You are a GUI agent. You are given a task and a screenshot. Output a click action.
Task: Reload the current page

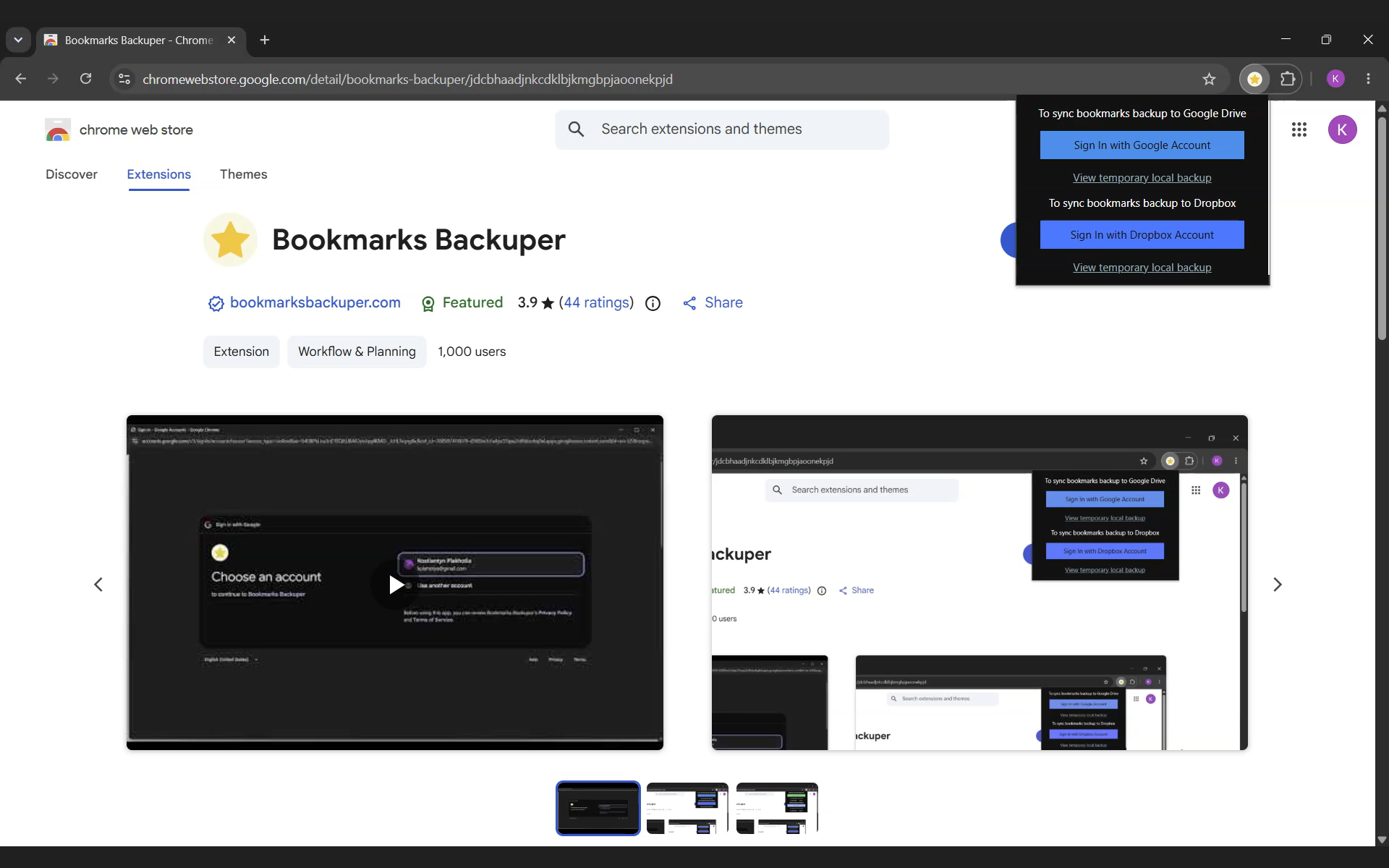click(x=85, y=79)
